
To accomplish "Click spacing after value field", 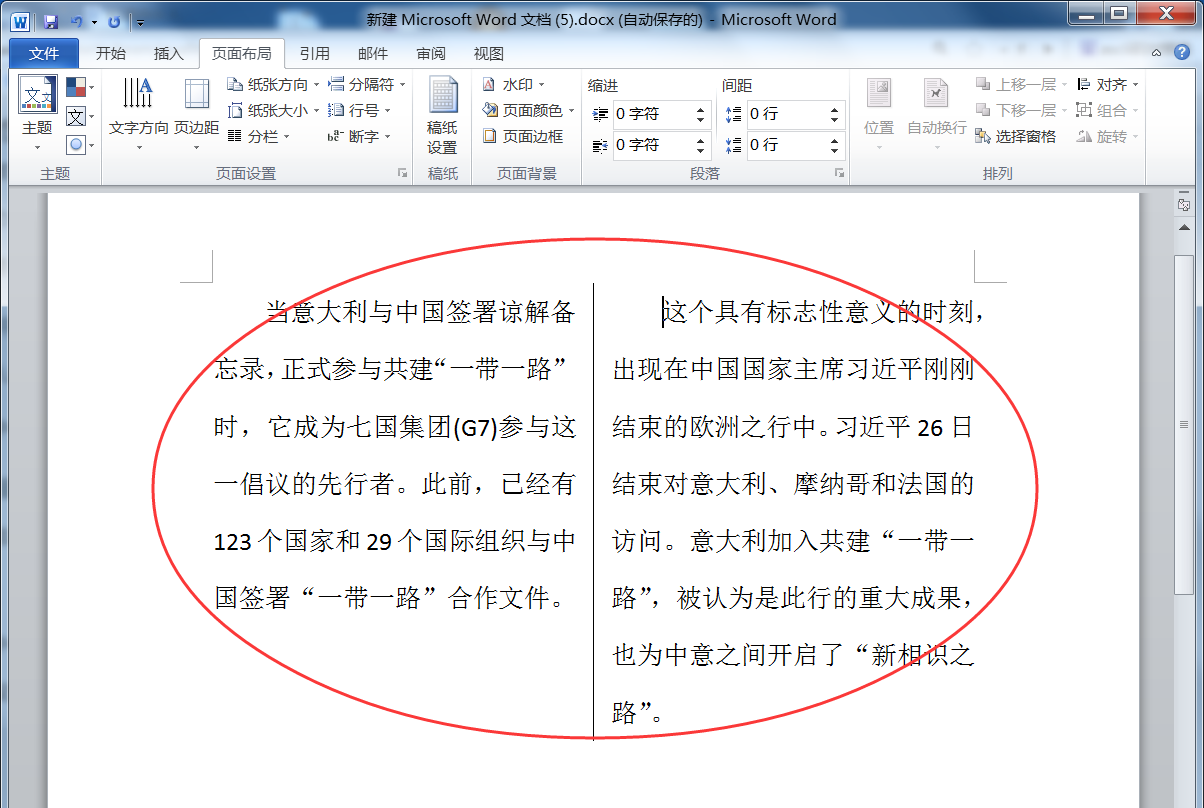I will (785, 146).
